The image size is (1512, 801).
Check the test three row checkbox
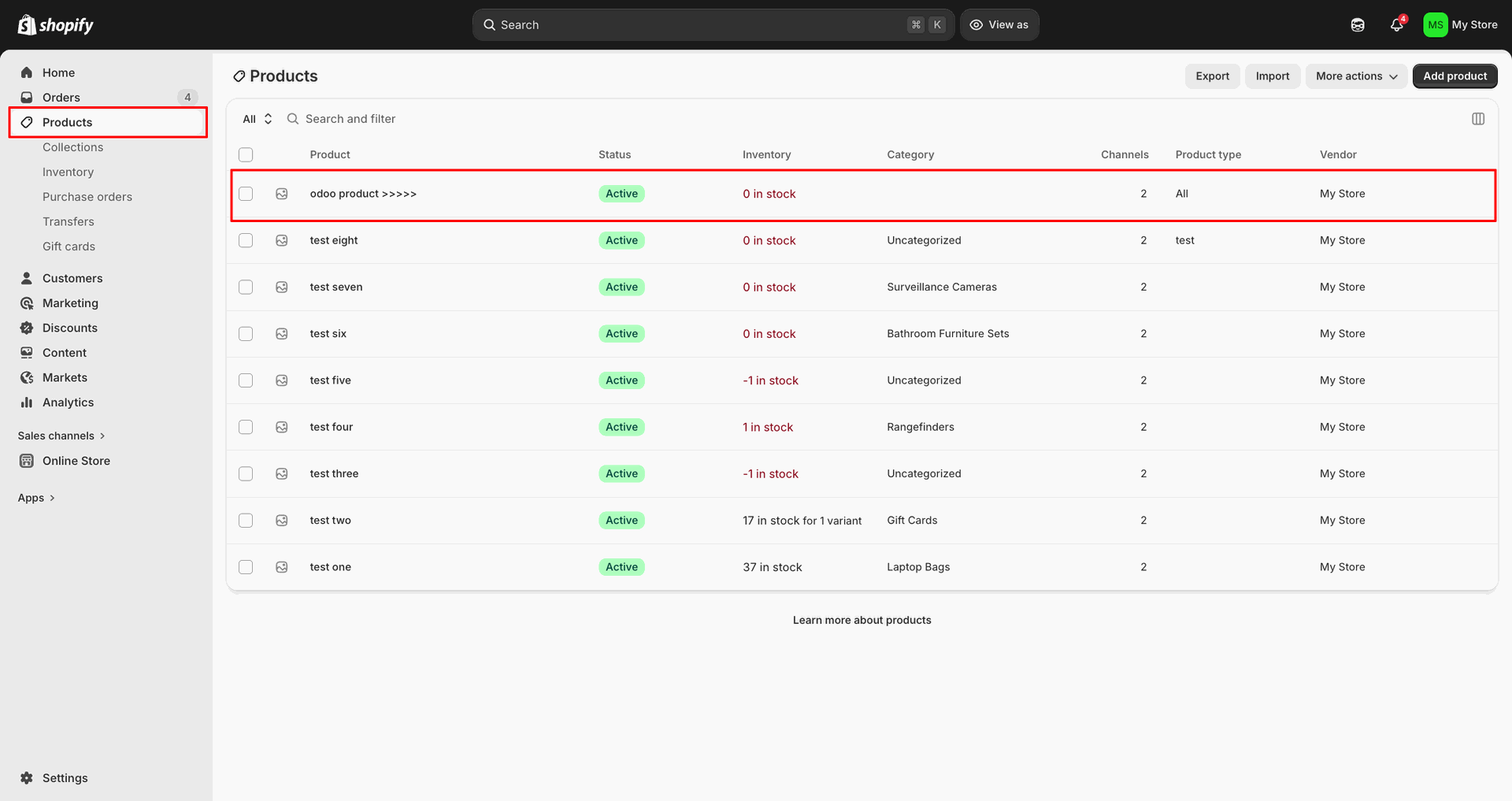tap(246, 473)
